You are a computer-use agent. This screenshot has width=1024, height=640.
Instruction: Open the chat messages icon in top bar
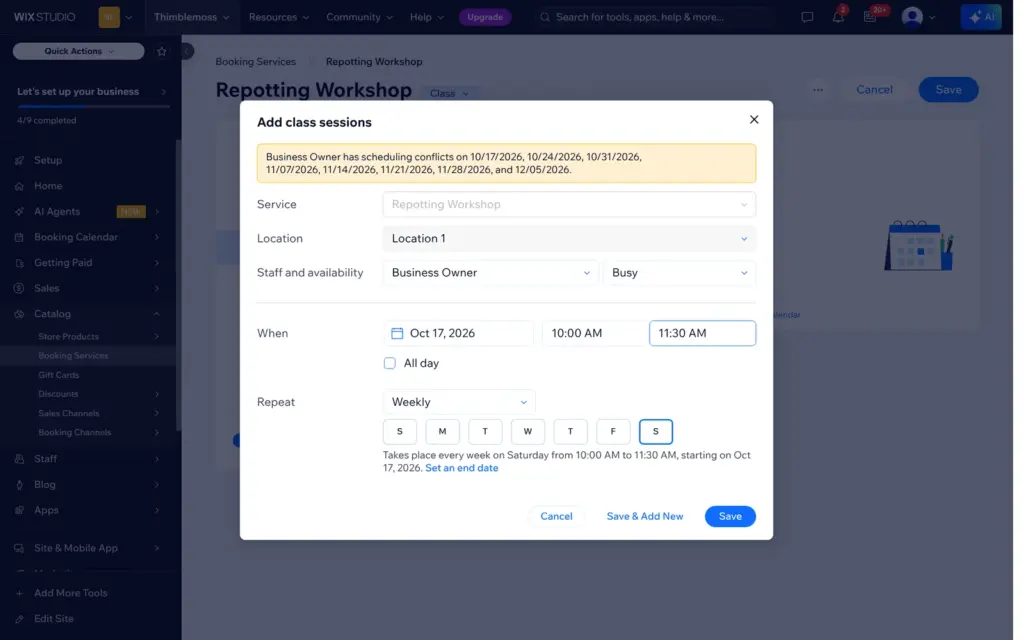(807, 17)
